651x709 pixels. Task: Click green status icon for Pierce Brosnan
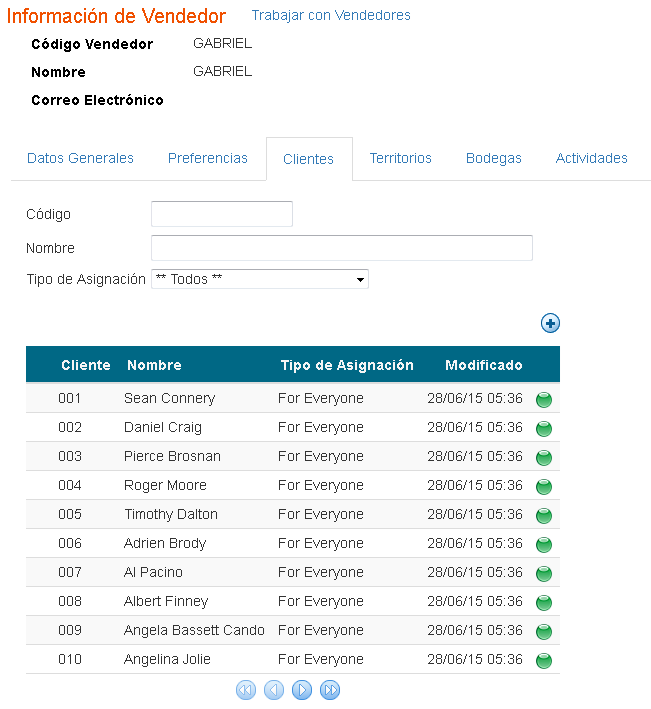[x=544, y=458]
